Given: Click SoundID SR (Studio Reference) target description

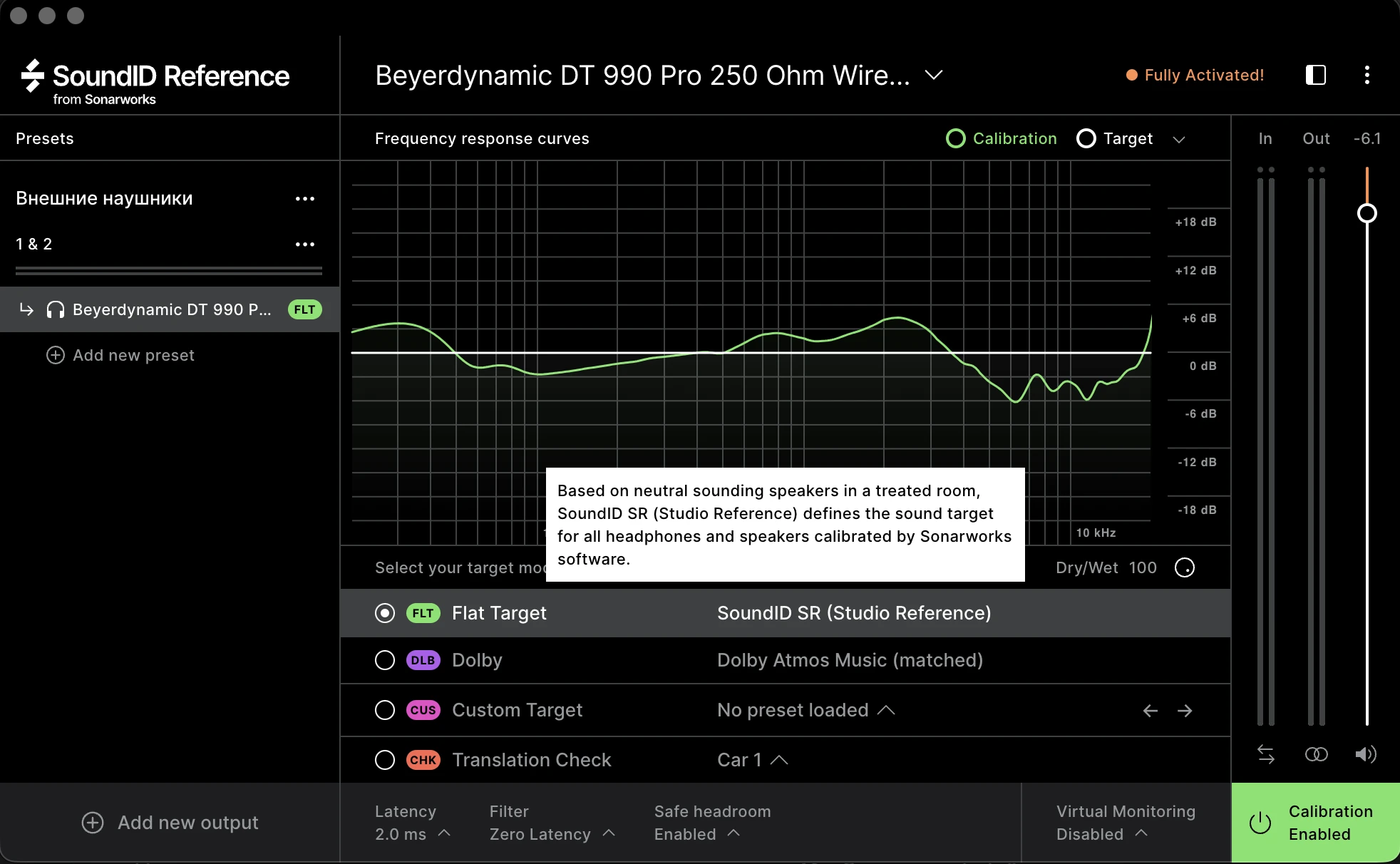Looking at the screenshot, I should pyautogui.click(x=854, y=613).
